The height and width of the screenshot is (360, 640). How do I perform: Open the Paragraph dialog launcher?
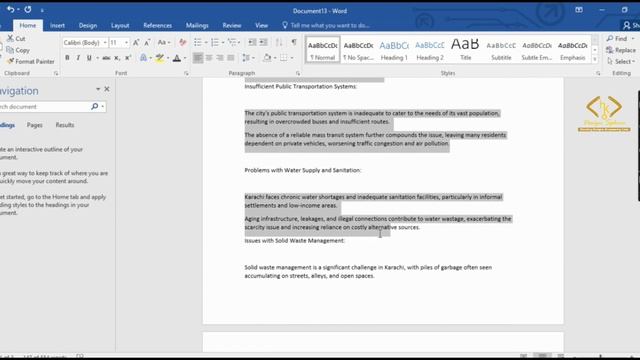(x=298, y=73)
